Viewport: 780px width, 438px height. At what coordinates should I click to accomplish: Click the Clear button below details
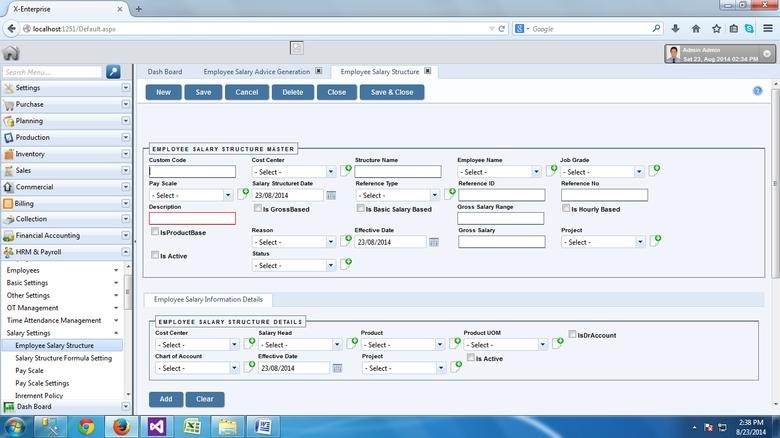[x=204, y=399]
